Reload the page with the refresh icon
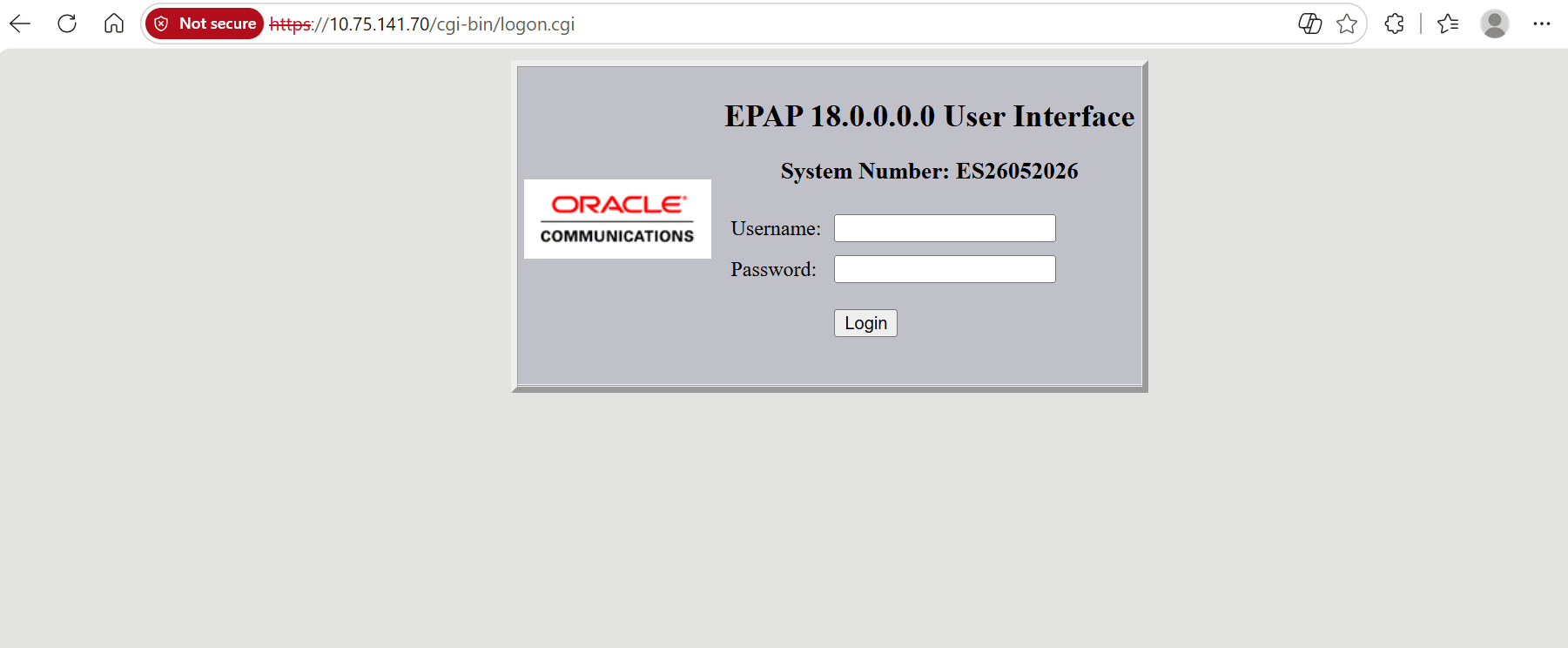The image size is (1568, 648). (x=67, y=24)
